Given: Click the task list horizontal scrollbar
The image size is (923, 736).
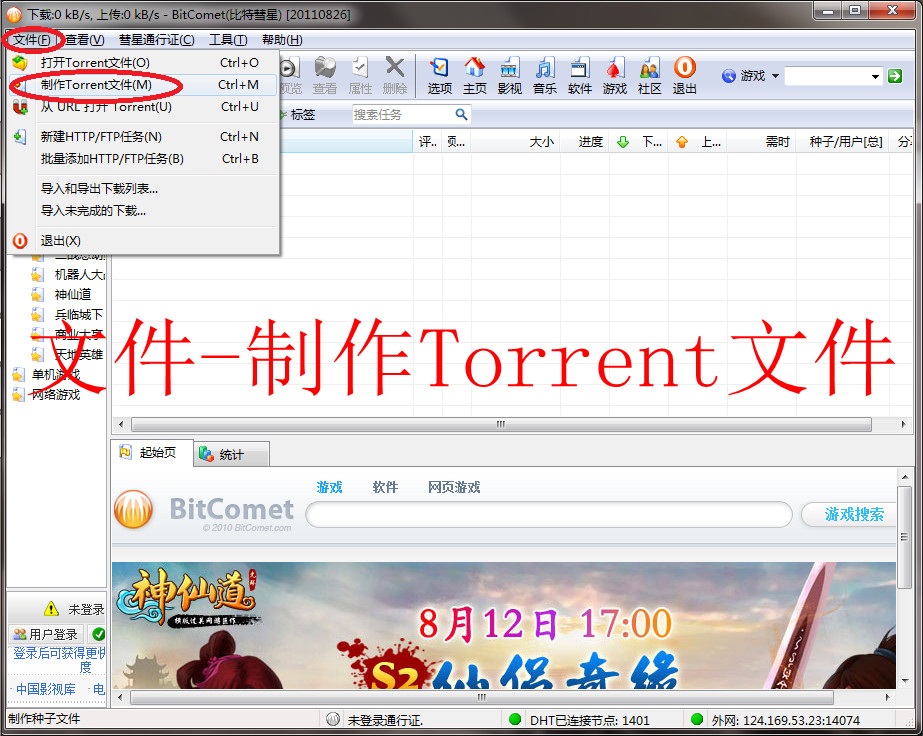Looking at the screenshot, I should [x=501, y=424].
